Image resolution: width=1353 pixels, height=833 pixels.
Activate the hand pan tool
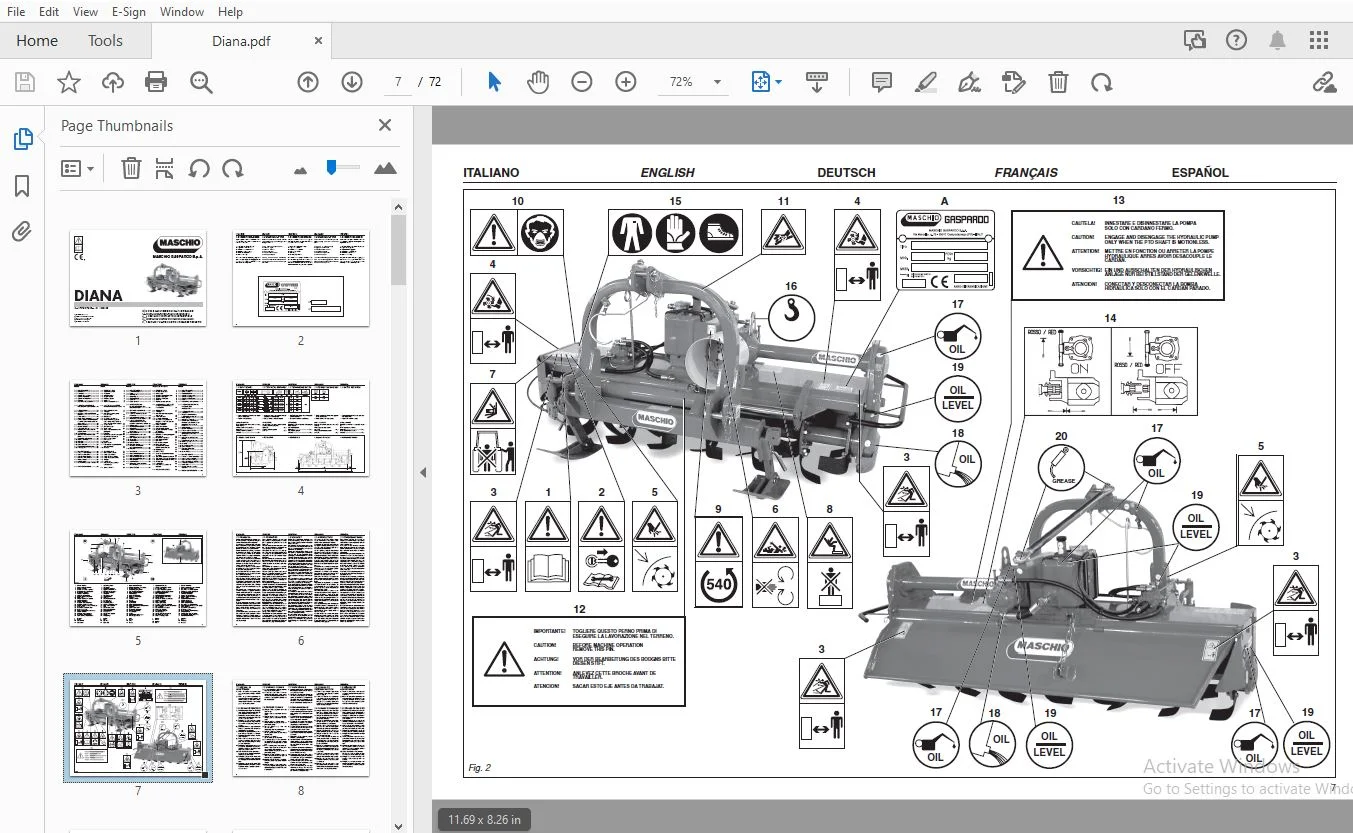click(538, 82)
